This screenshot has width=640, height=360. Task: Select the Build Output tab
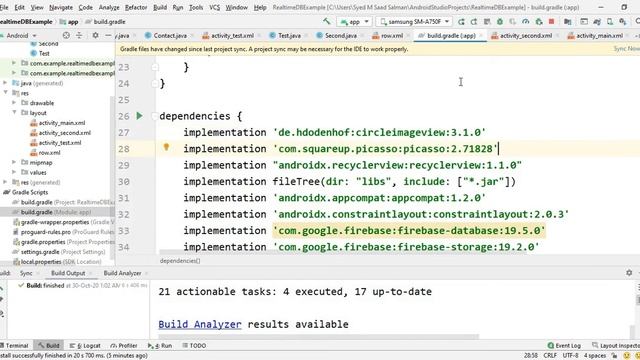[68, 273]
